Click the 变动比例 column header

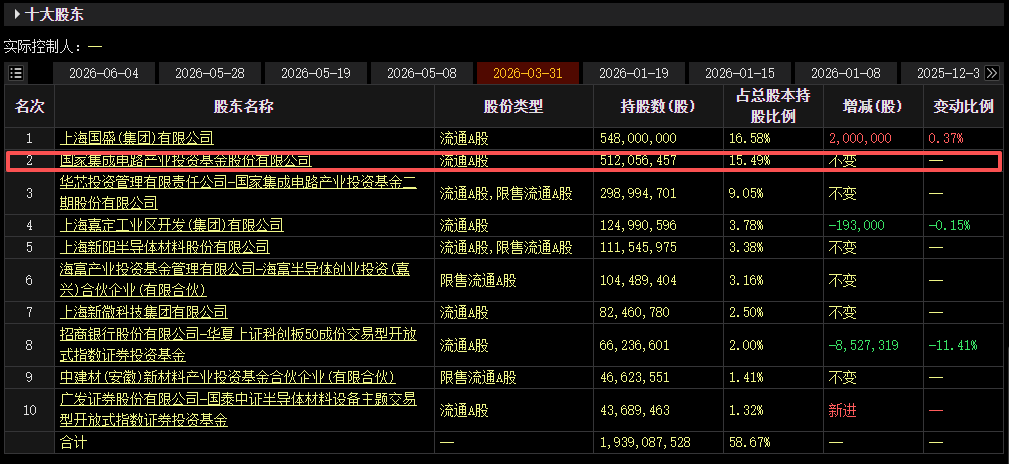coord(963,107)
